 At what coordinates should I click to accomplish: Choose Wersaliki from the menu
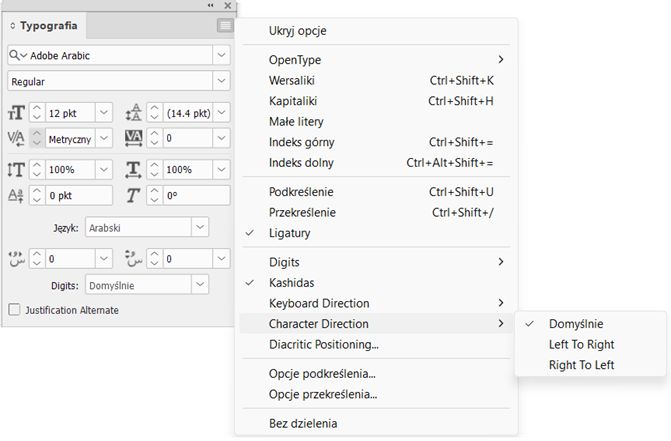tap(377, 80)
